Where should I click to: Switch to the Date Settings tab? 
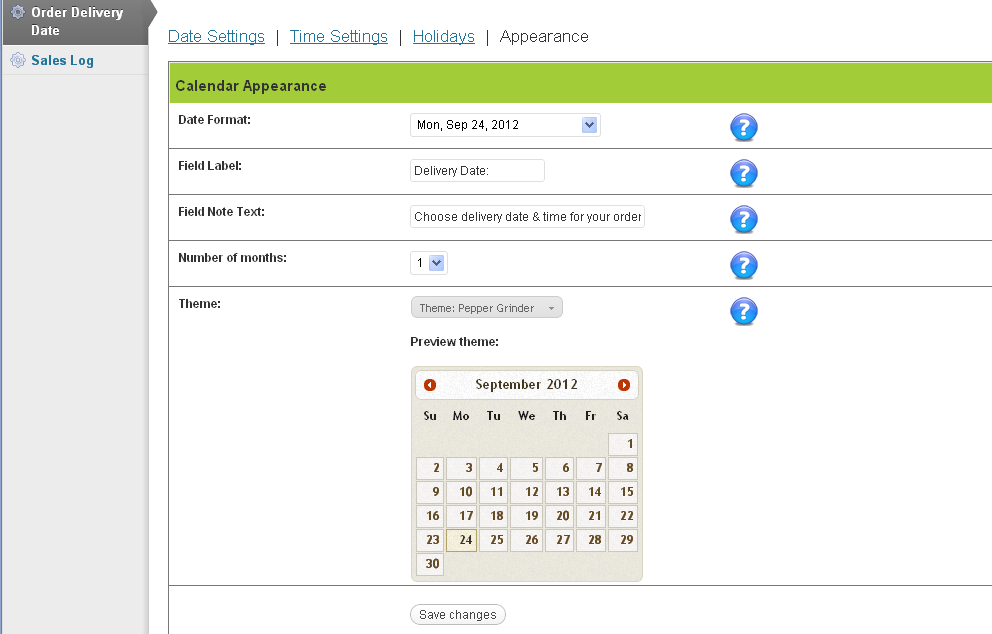216,37
